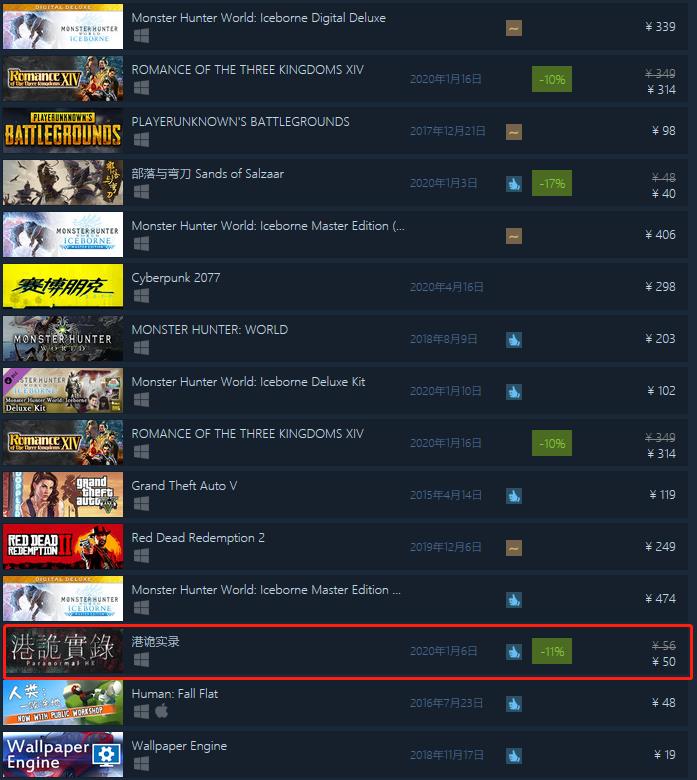The width and height of the screenshot is (697, 780).
Task: Click the Apple platform icon under Human: Fall Flat
Action: [161, 711]
